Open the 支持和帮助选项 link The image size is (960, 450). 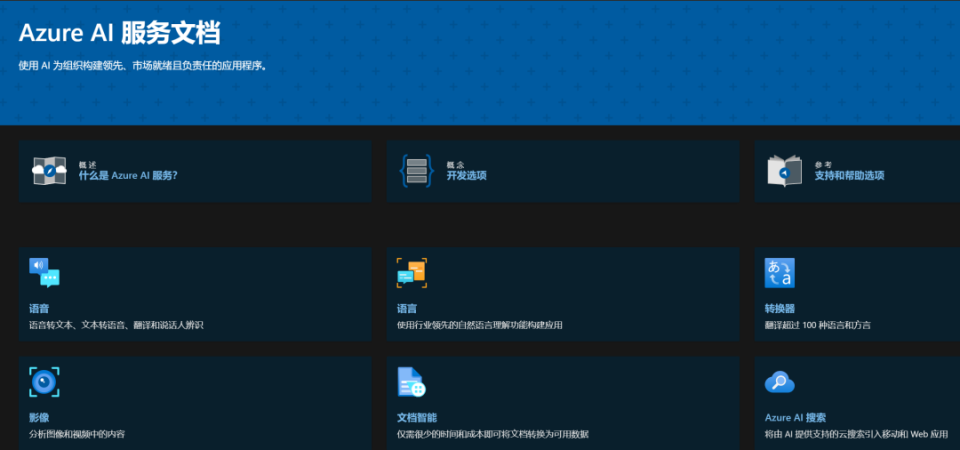click(849, 176)
